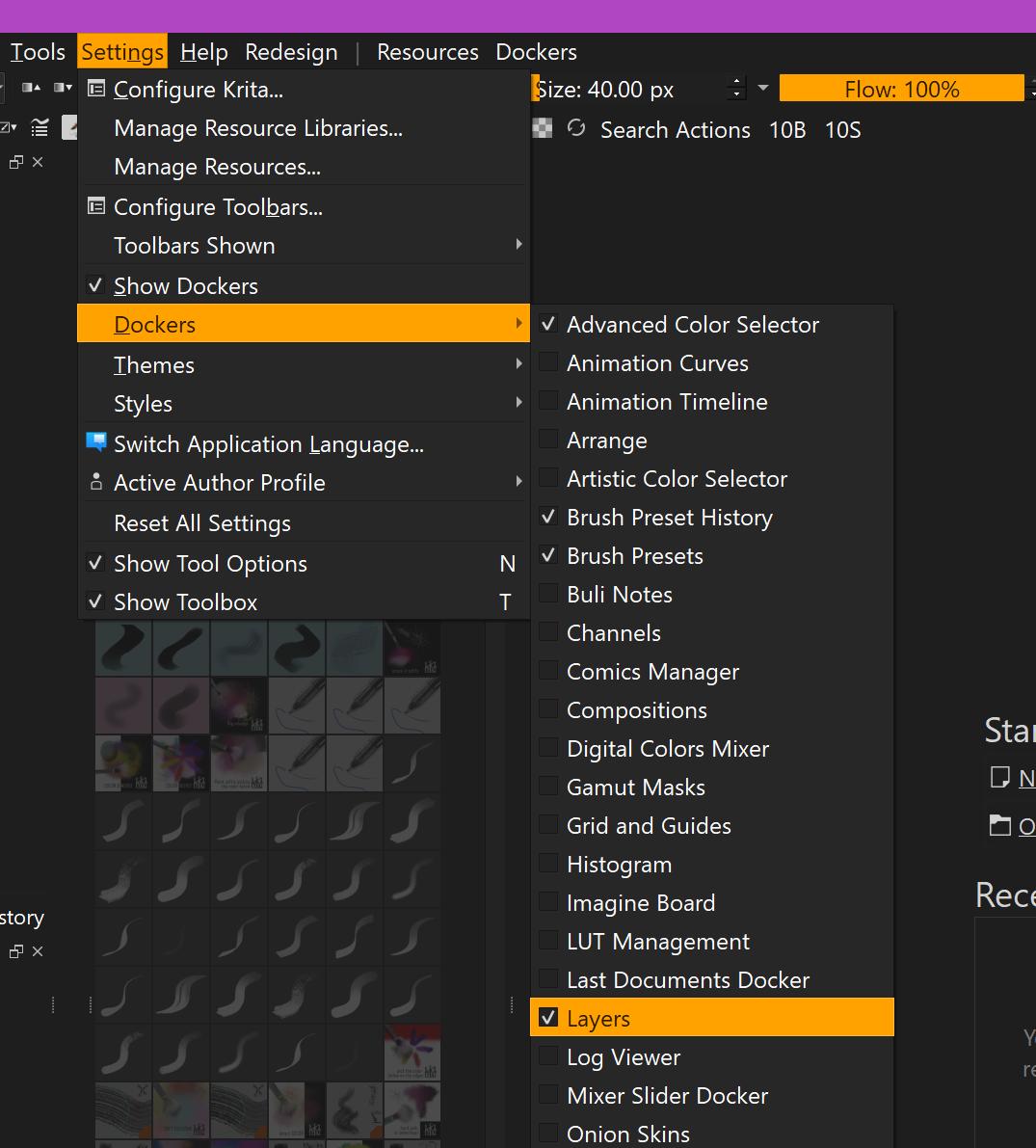Click the gradient up-arrow toolbar icon
This screenshot has width=1036, height=1148.
[30, 88]
